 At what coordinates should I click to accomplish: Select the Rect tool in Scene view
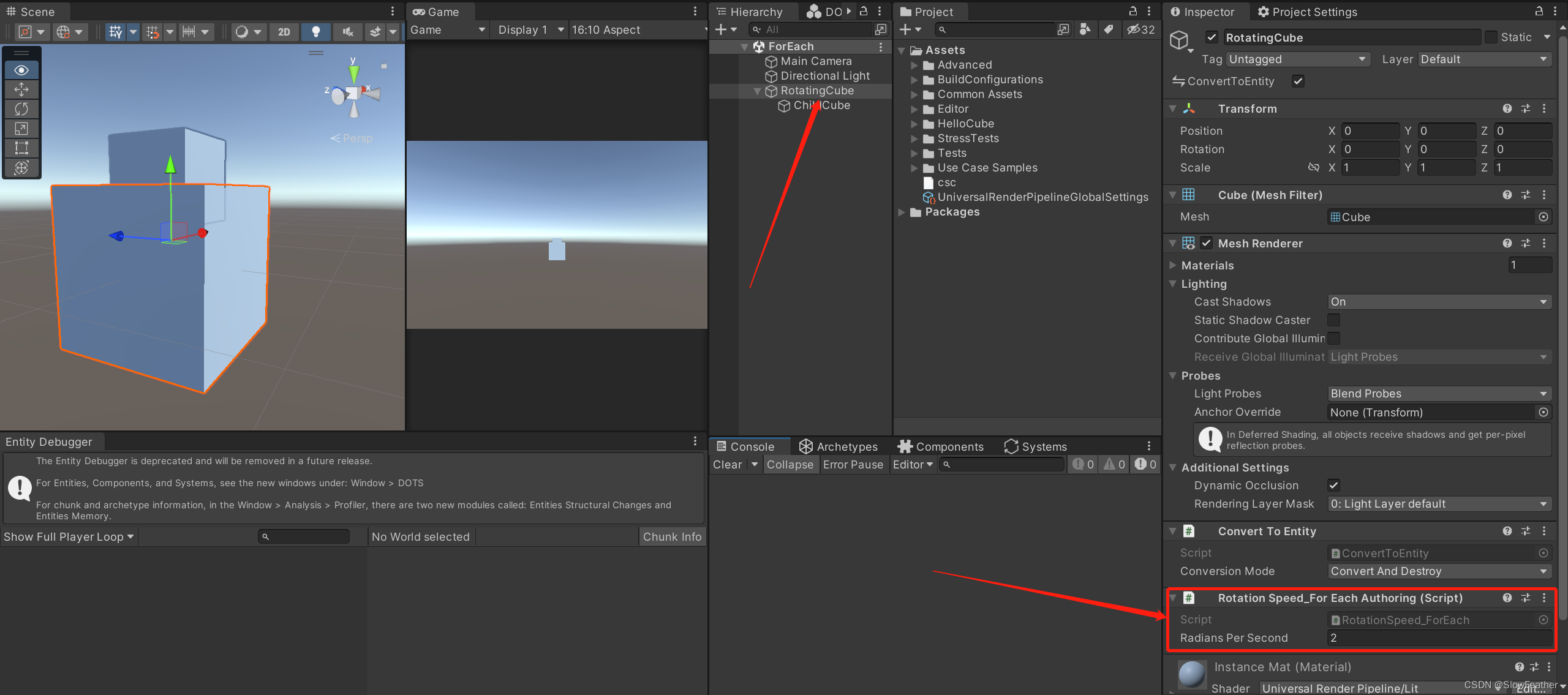(21, 148)
